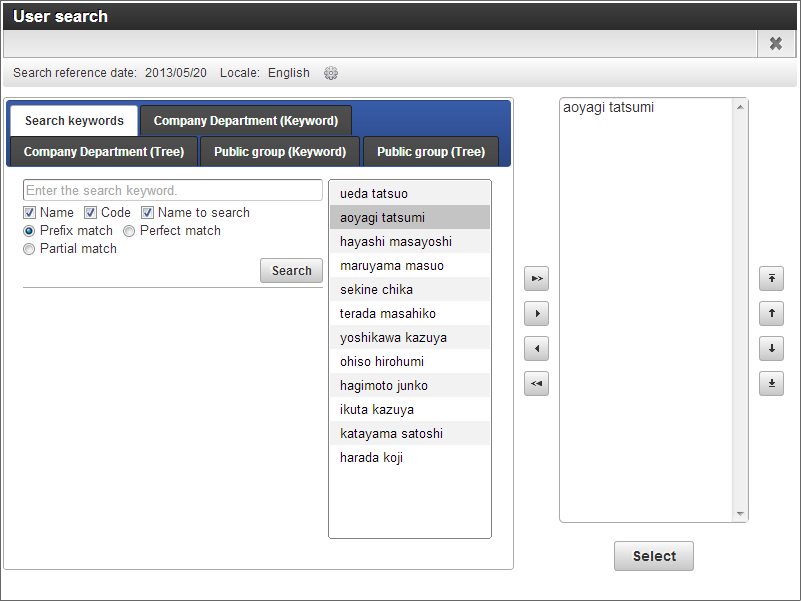
Task: Select the Prefix match radio button
Action: tap(29, 231)
